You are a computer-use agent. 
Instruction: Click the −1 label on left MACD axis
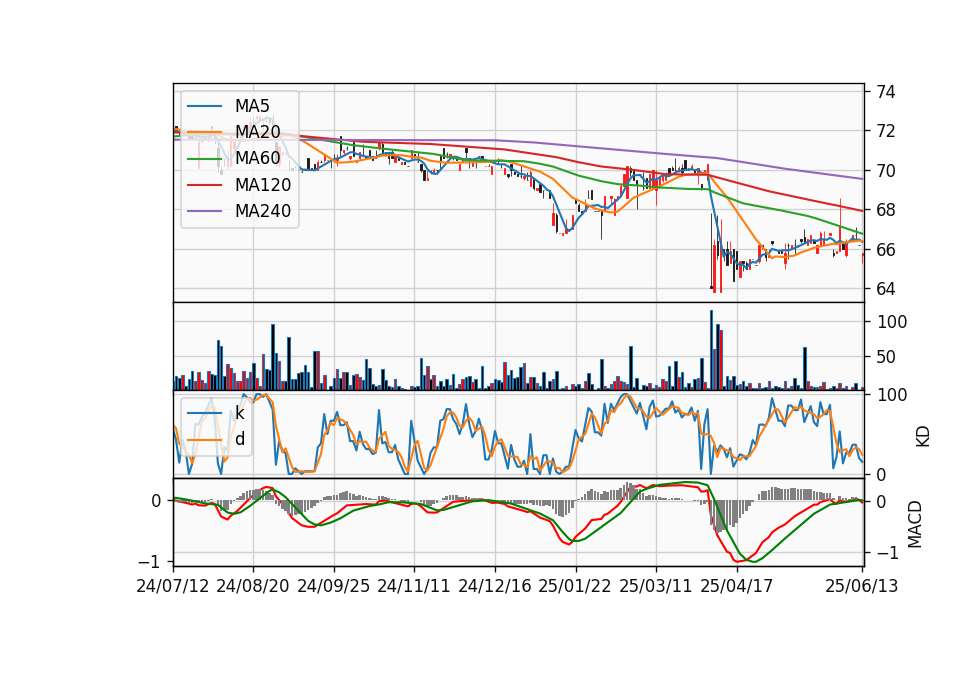click(x=149, y=561)
